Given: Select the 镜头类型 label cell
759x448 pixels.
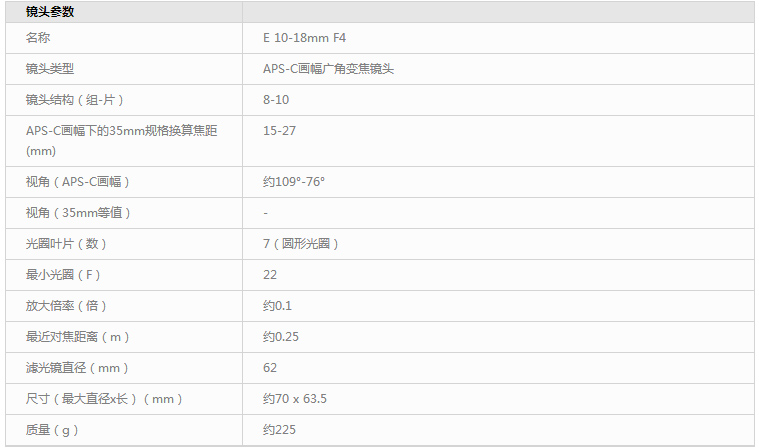Looking at the screenshot, I should (x=50, y=69).
